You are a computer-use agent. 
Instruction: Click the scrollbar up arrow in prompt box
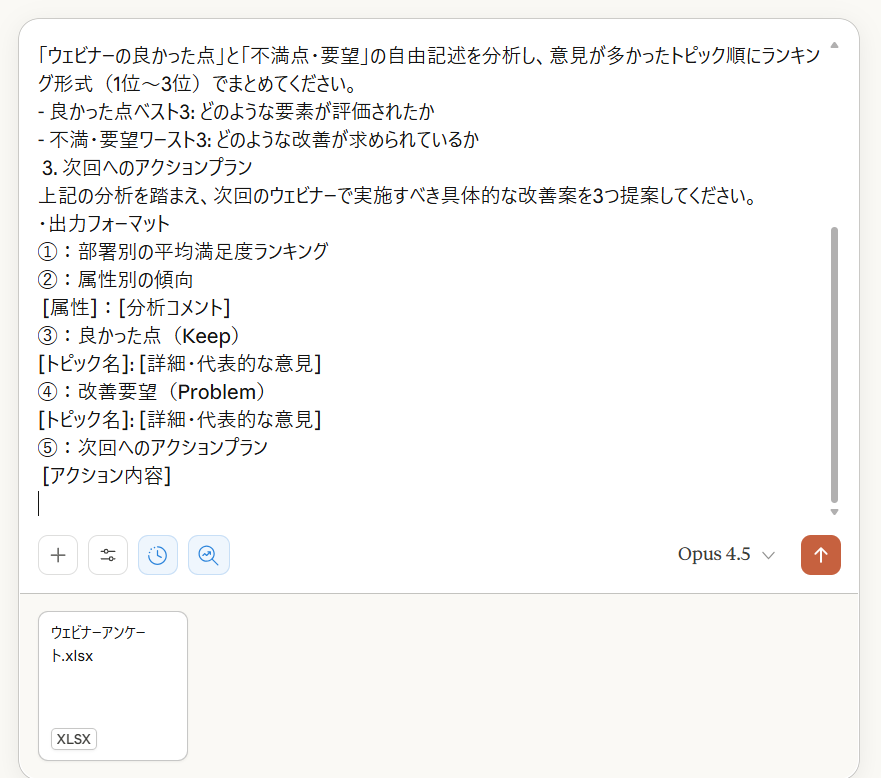(834, 45)
